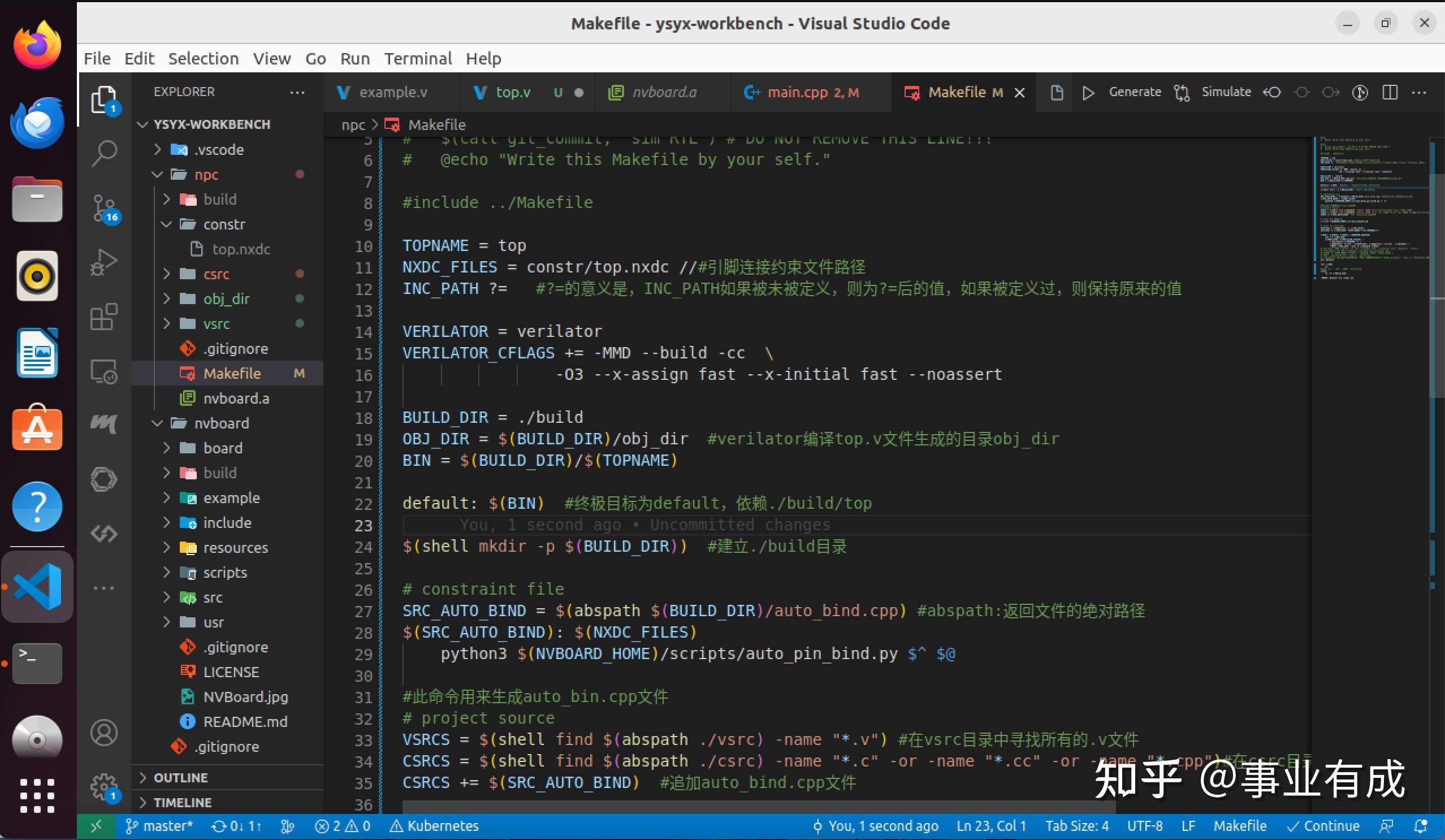
Task: Click the Simulate button in editor toolbar
Action: click(x=1226, y=92)
